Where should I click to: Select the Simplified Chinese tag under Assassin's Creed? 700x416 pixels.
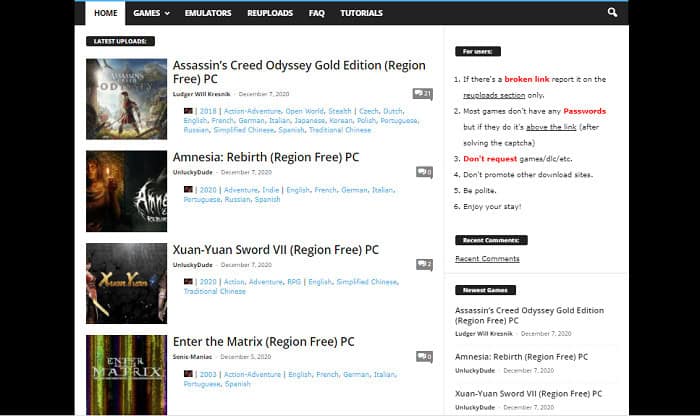(244, 130)
